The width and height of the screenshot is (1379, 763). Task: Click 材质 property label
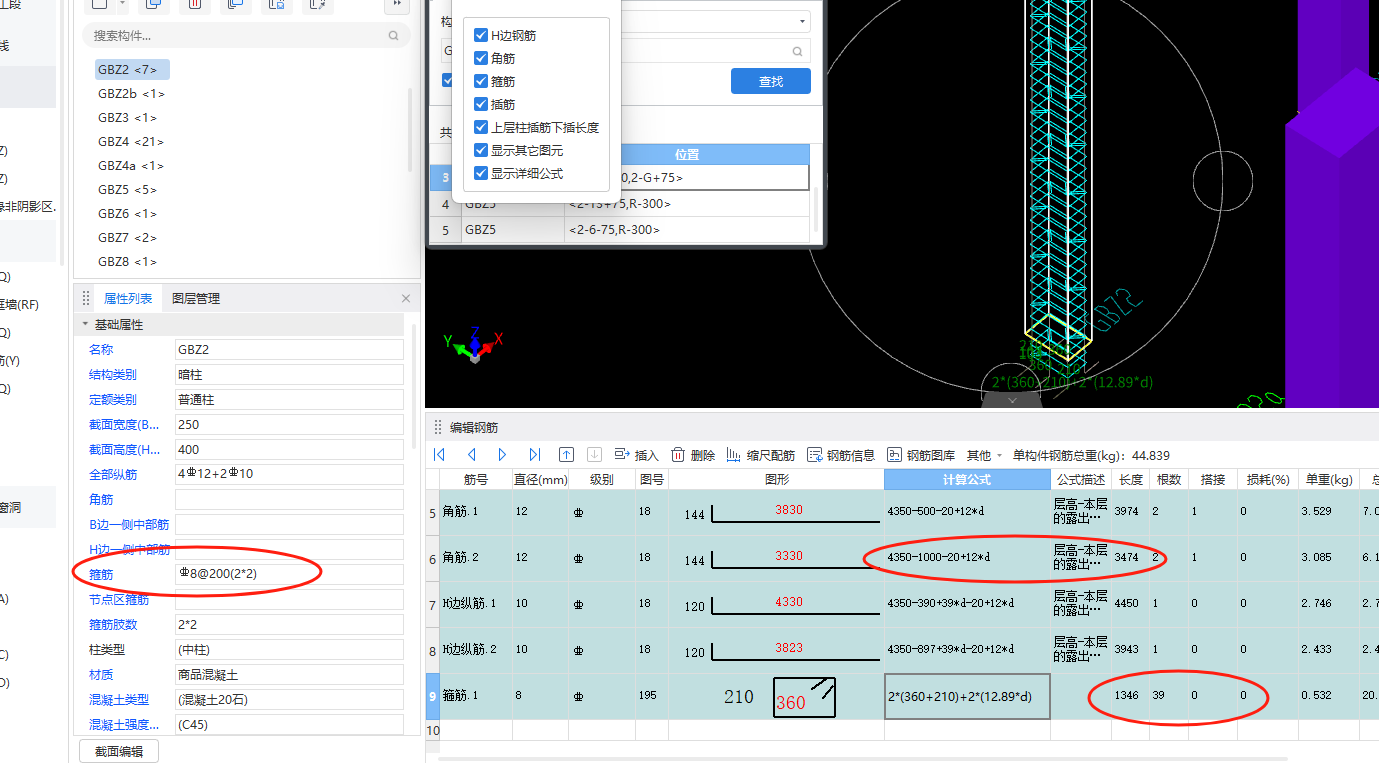(x=101, y=674)
